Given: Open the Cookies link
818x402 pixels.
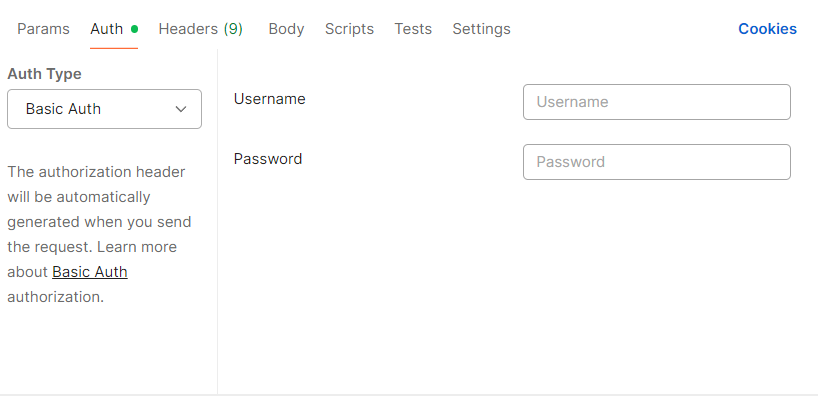Looking at the screenshot, I should coord(767,29).
